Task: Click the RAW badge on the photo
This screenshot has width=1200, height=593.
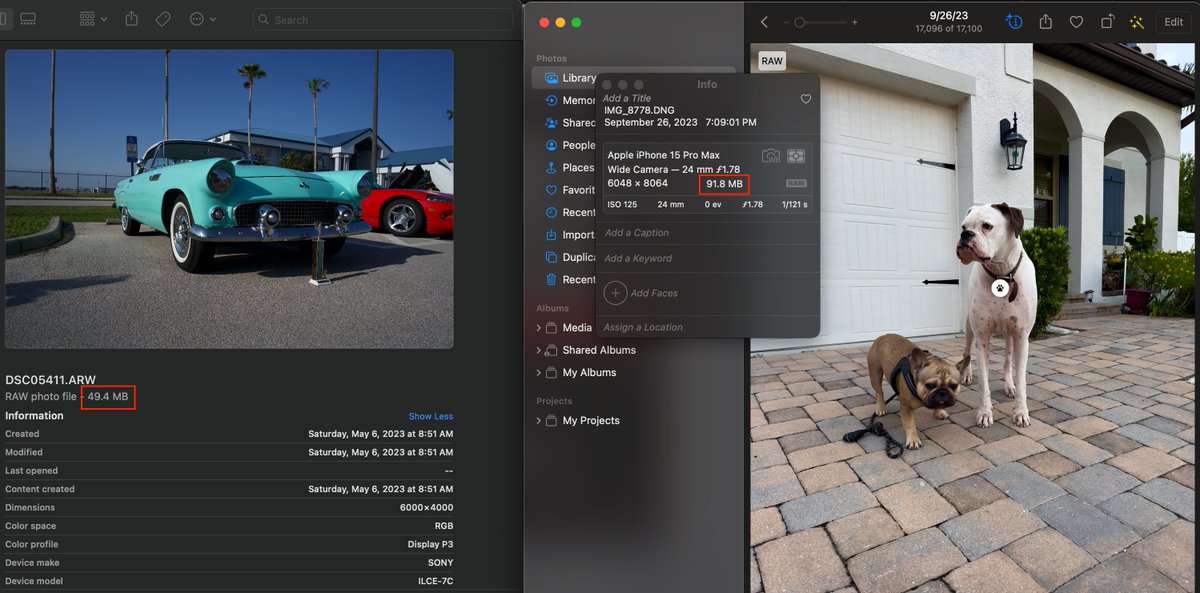Action: pyautogui.click(x=772, y=61)
